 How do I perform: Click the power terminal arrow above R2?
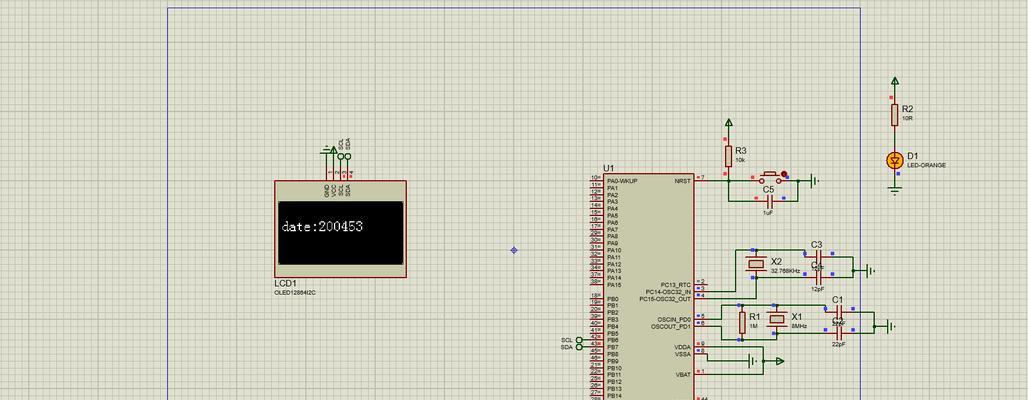coord(894,81)
